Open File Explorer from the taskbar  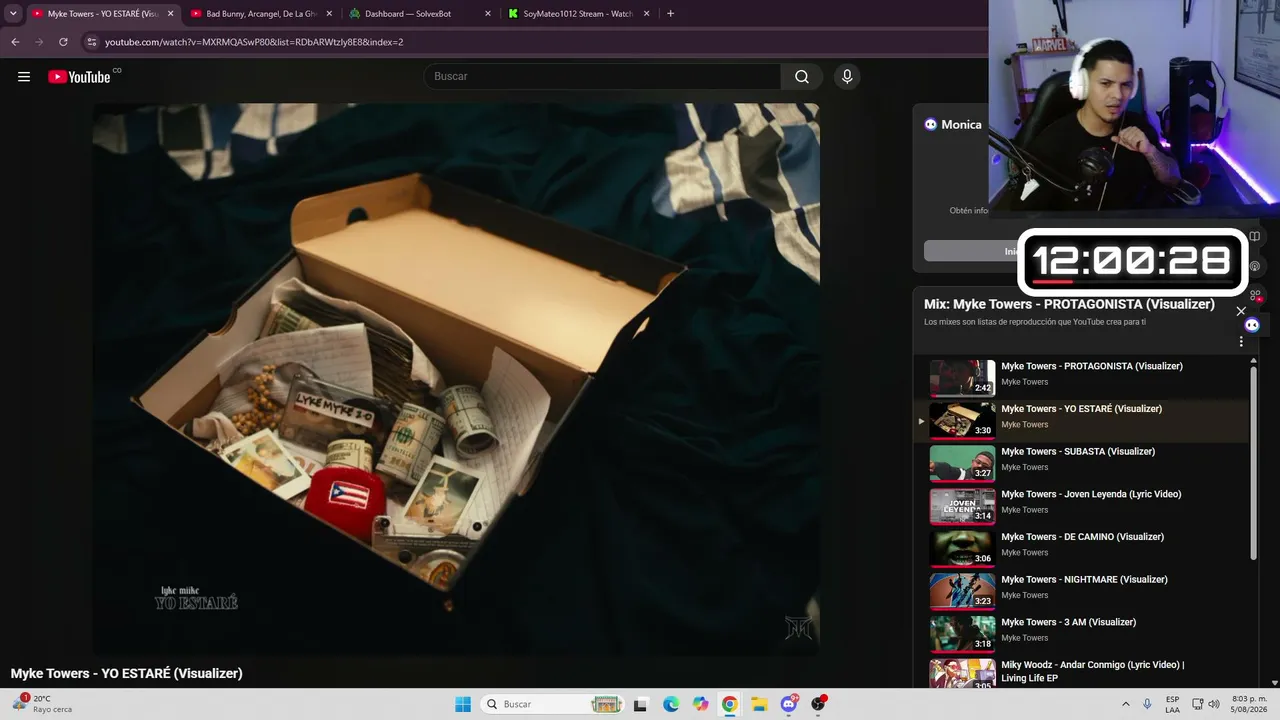759,704
